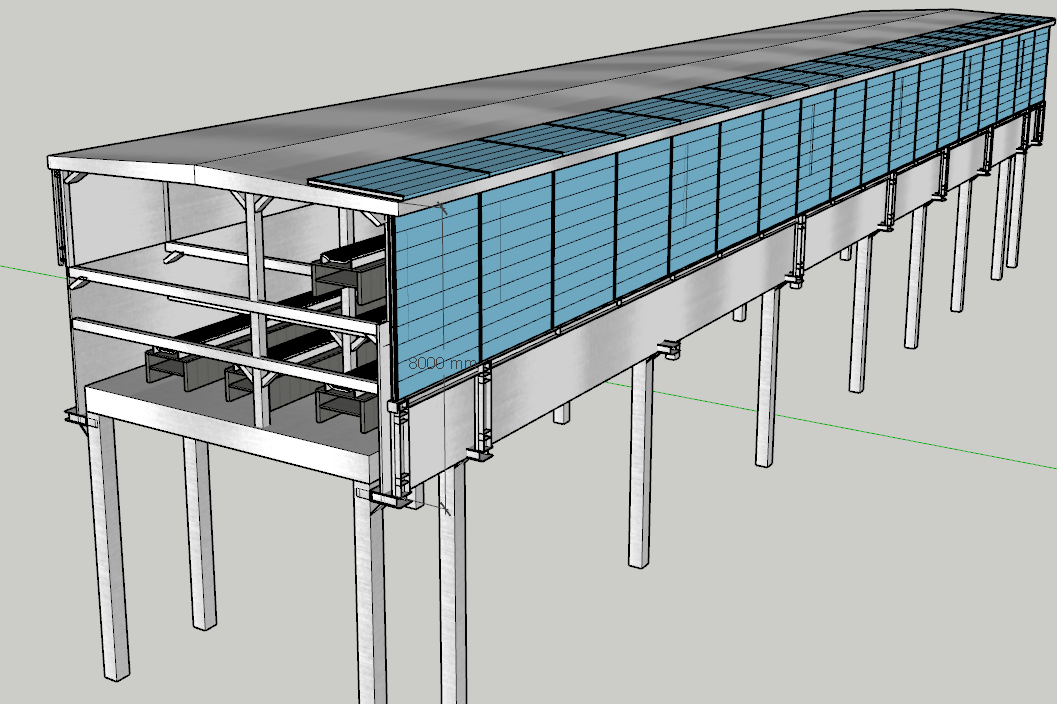This screenshot has width=1057, height=704.
Task: Click the front edge of the concrete floor slab
Action: pyautogui.click(x=230, y=428)
